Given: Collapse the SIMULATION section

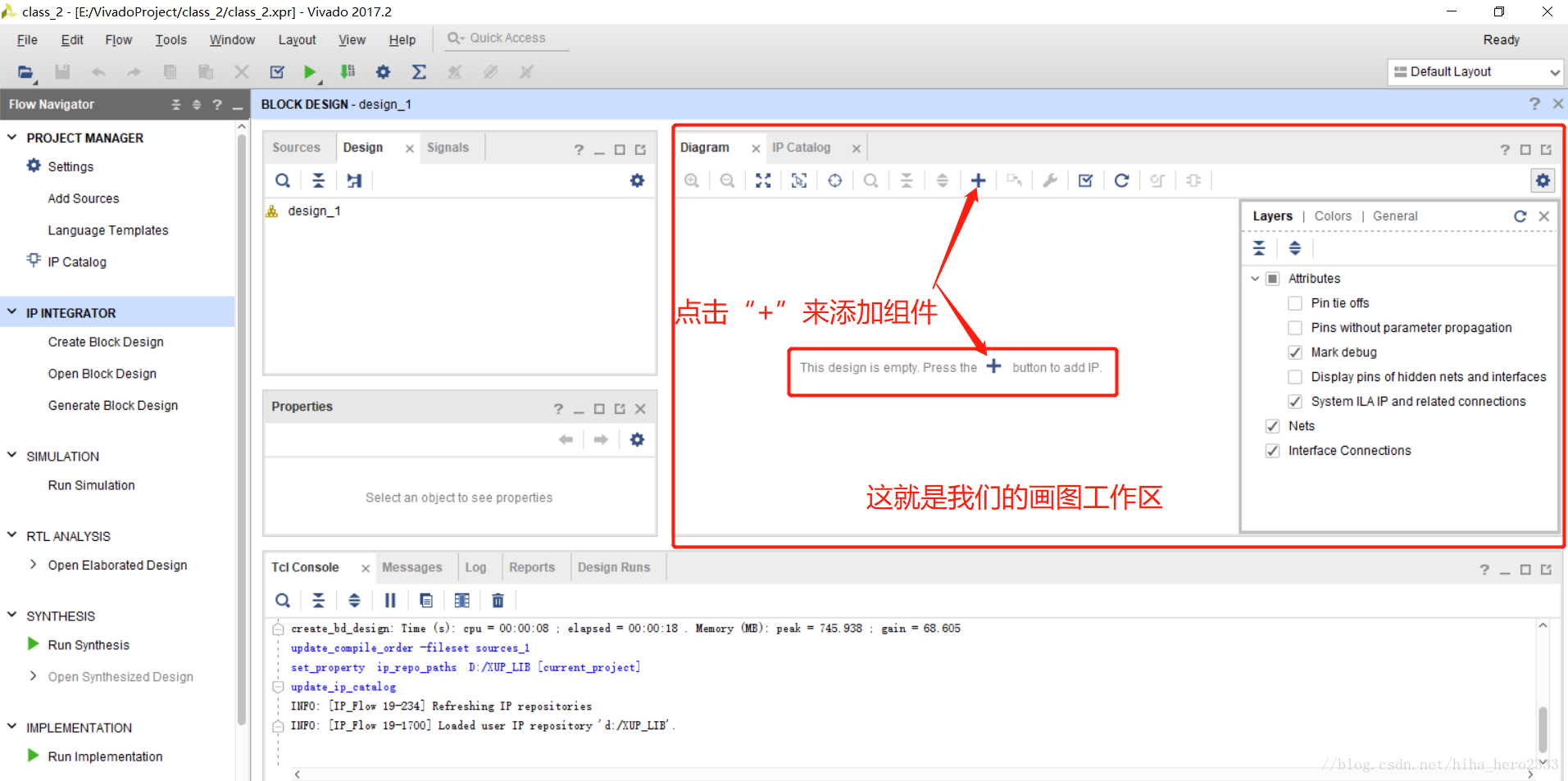Looking at the screenshot, I should [x=12, y=456].
